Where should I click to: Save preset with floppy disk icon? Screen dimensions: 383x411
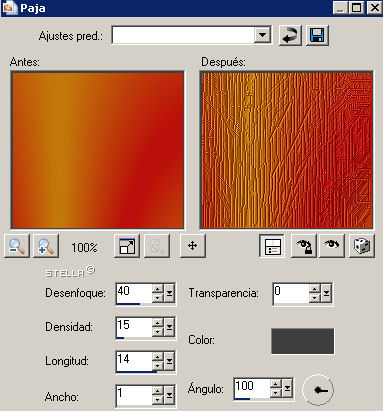[x=317, y=35]
